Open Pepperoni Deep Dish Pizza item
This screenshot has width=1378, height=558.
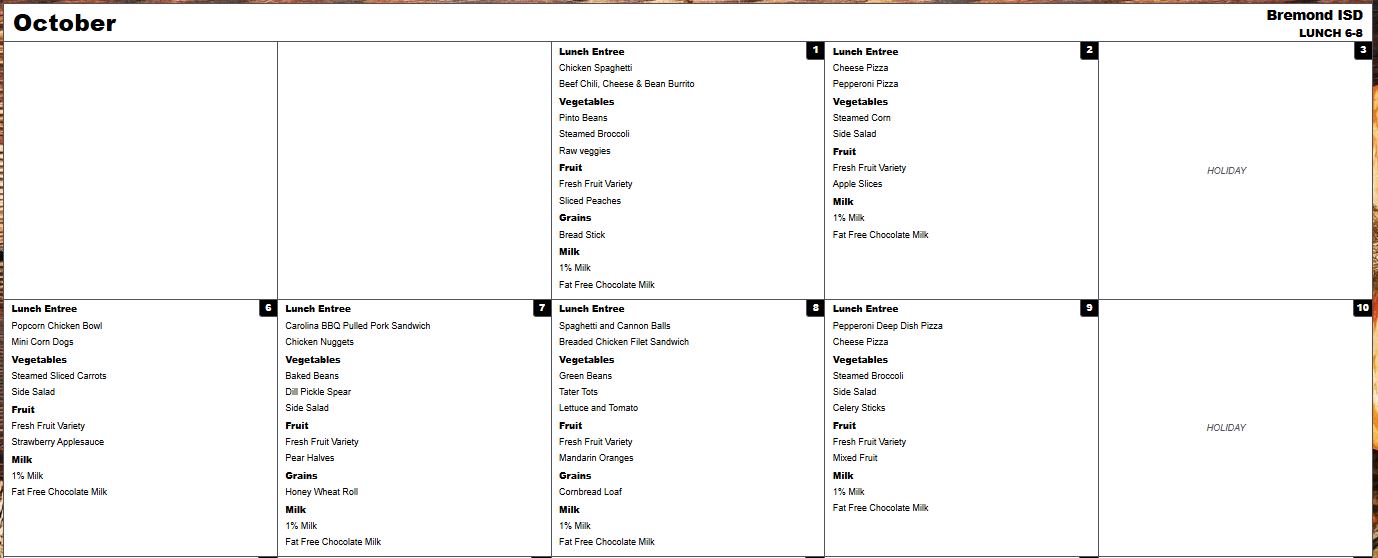click(887, 326)
